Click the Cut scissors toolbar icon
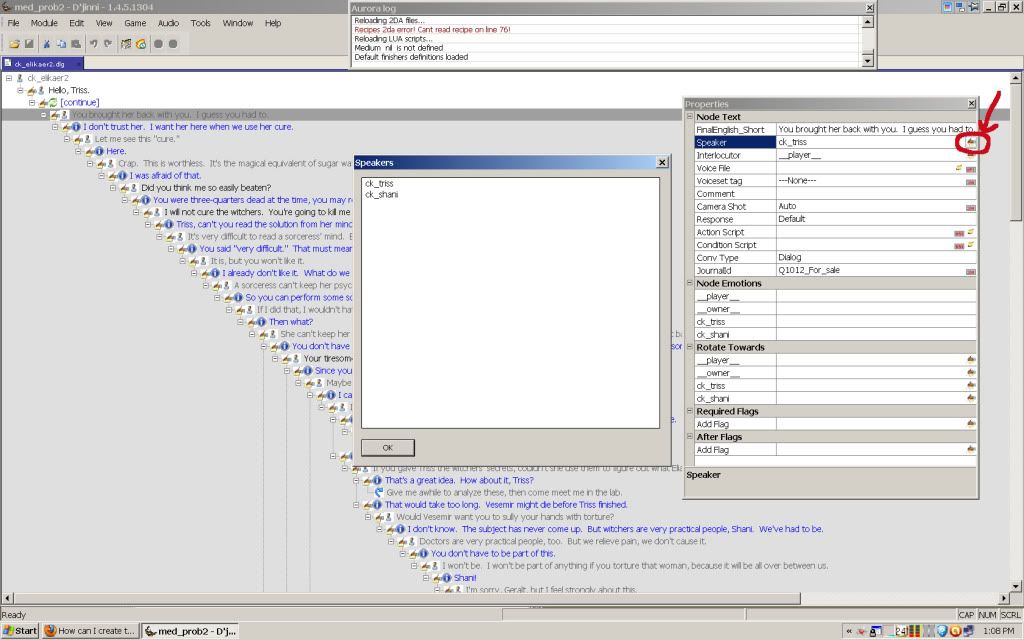 (x=47, y=44)
